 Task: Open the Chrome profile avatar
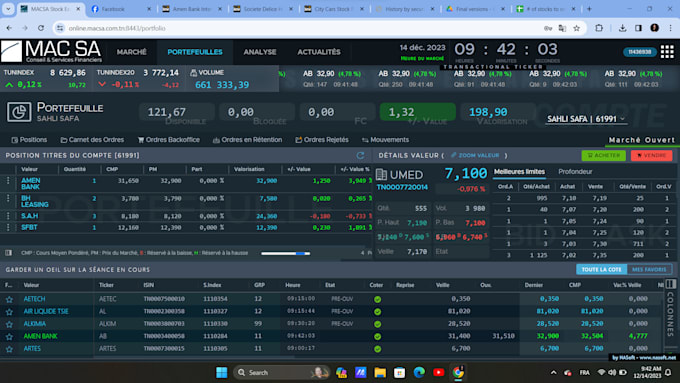click(x=654, y=28)
